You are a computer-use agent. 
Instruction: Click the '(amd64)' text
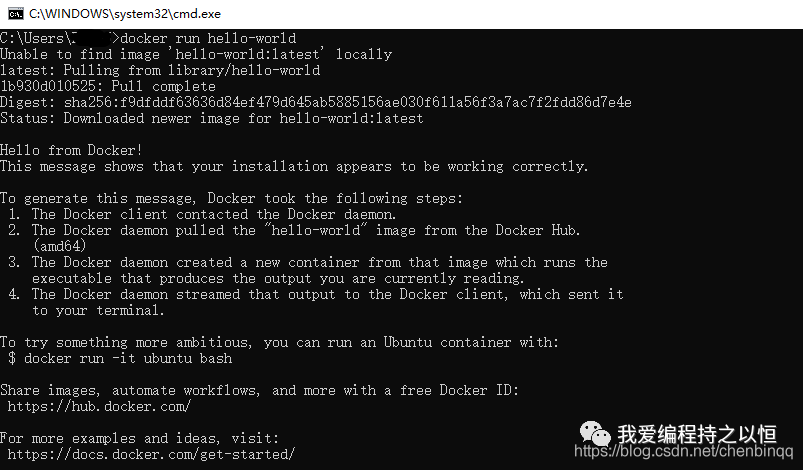(x=59, y=246)
